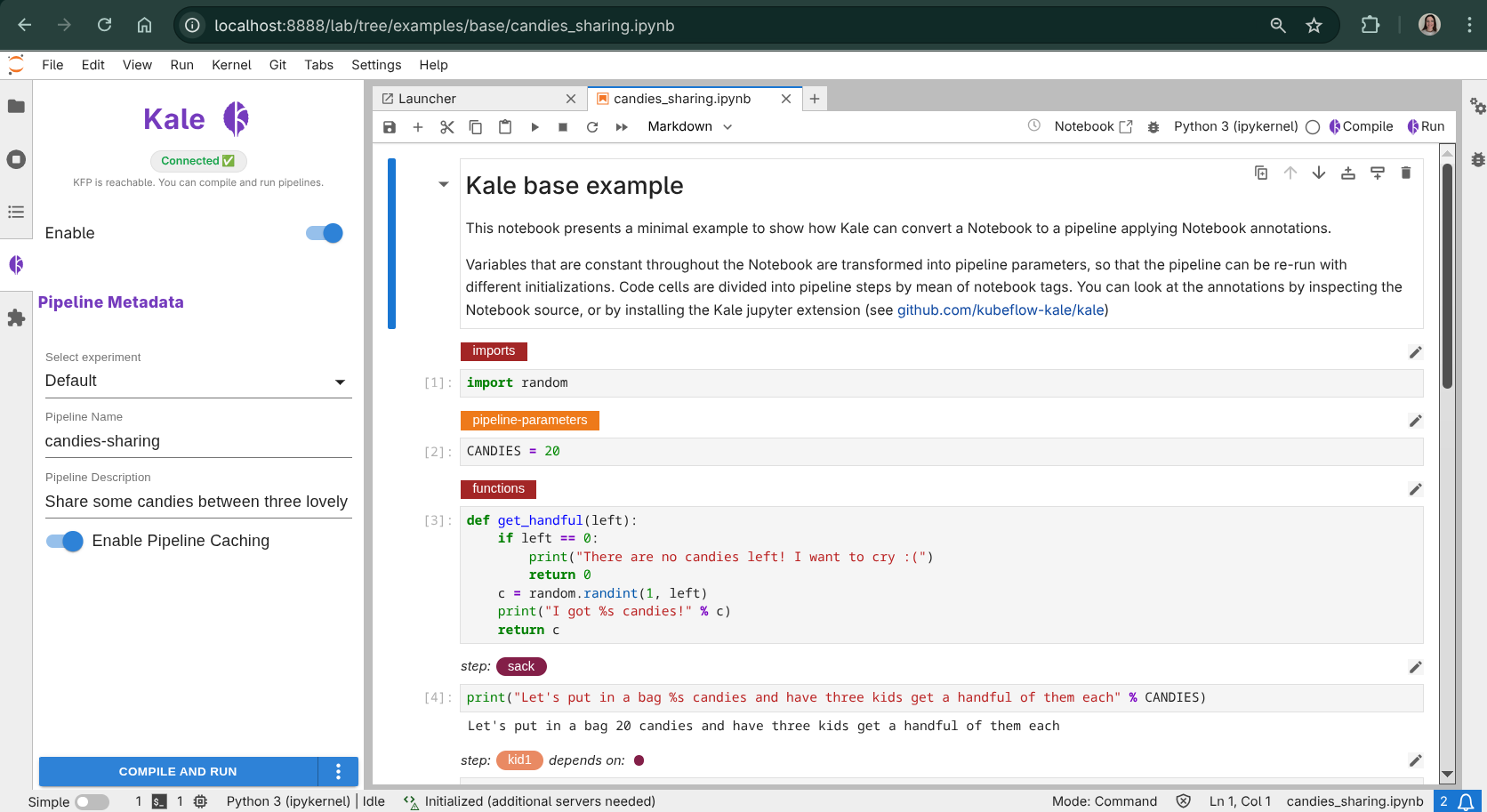The image size is (1487, 812).
Task: Open the github.com/kubeflow-kale/kale link
Action: pos(1001,310)
